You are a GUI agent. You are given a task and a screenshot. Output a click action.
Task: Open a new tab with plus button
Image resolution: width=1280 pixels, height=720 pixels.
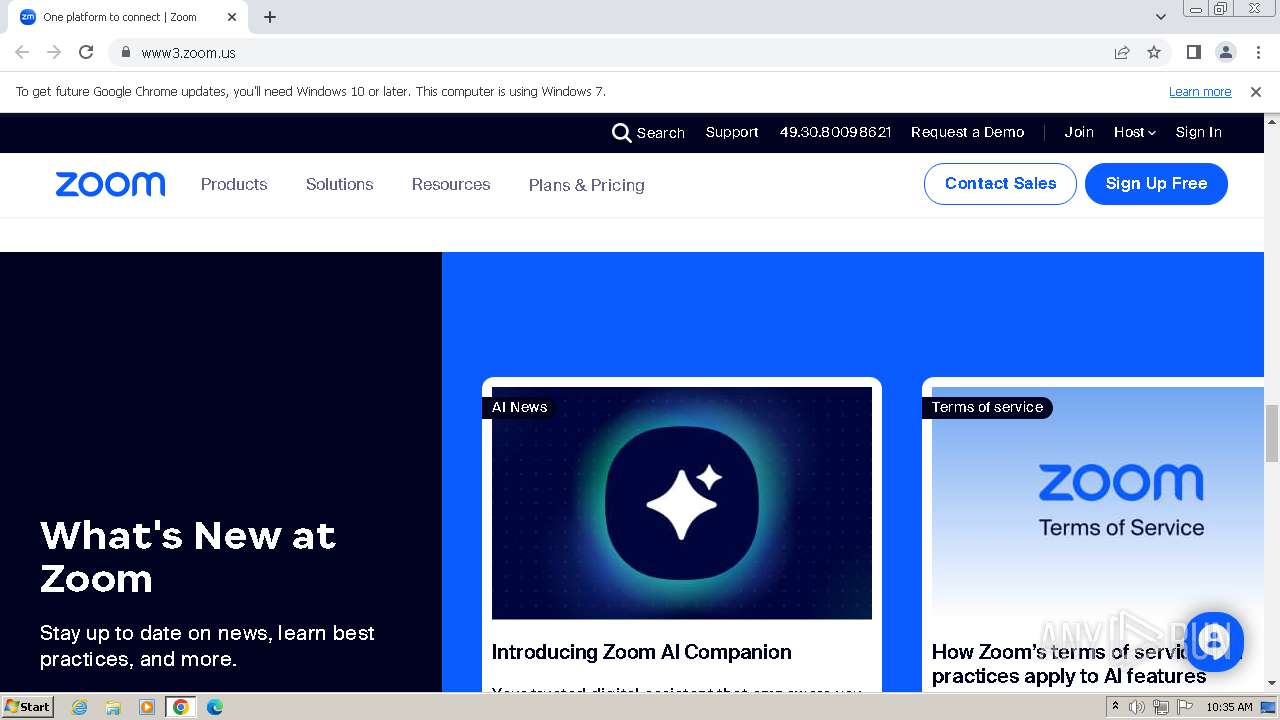coord(270,17)
